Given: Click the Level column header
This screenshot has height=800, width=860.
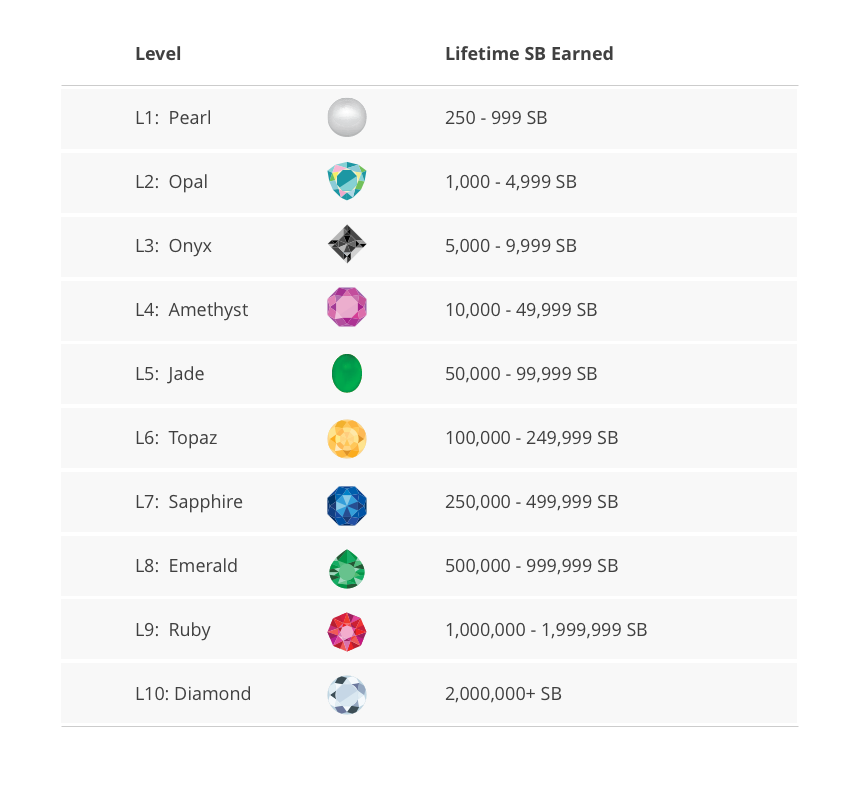Looking at the screenshot, I should coord(158,54).
